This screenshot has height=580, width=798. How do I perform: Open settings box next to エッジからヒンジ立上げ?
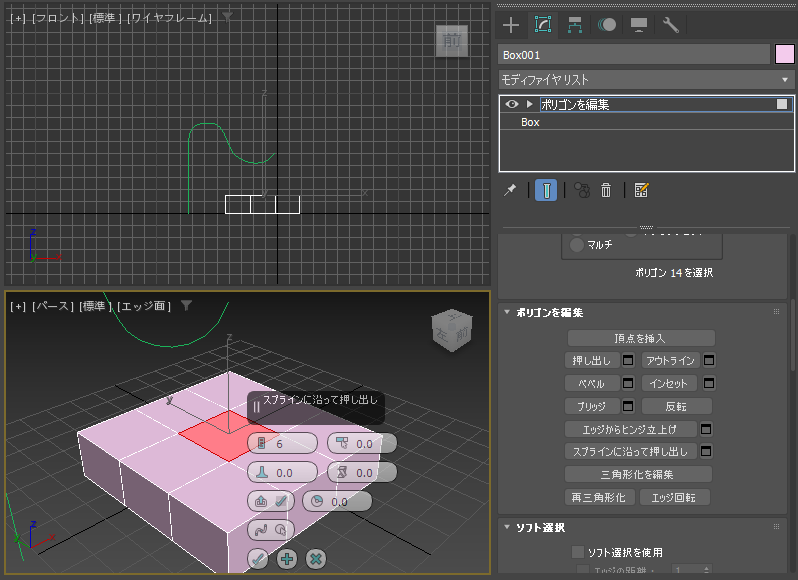pos(706,429)
